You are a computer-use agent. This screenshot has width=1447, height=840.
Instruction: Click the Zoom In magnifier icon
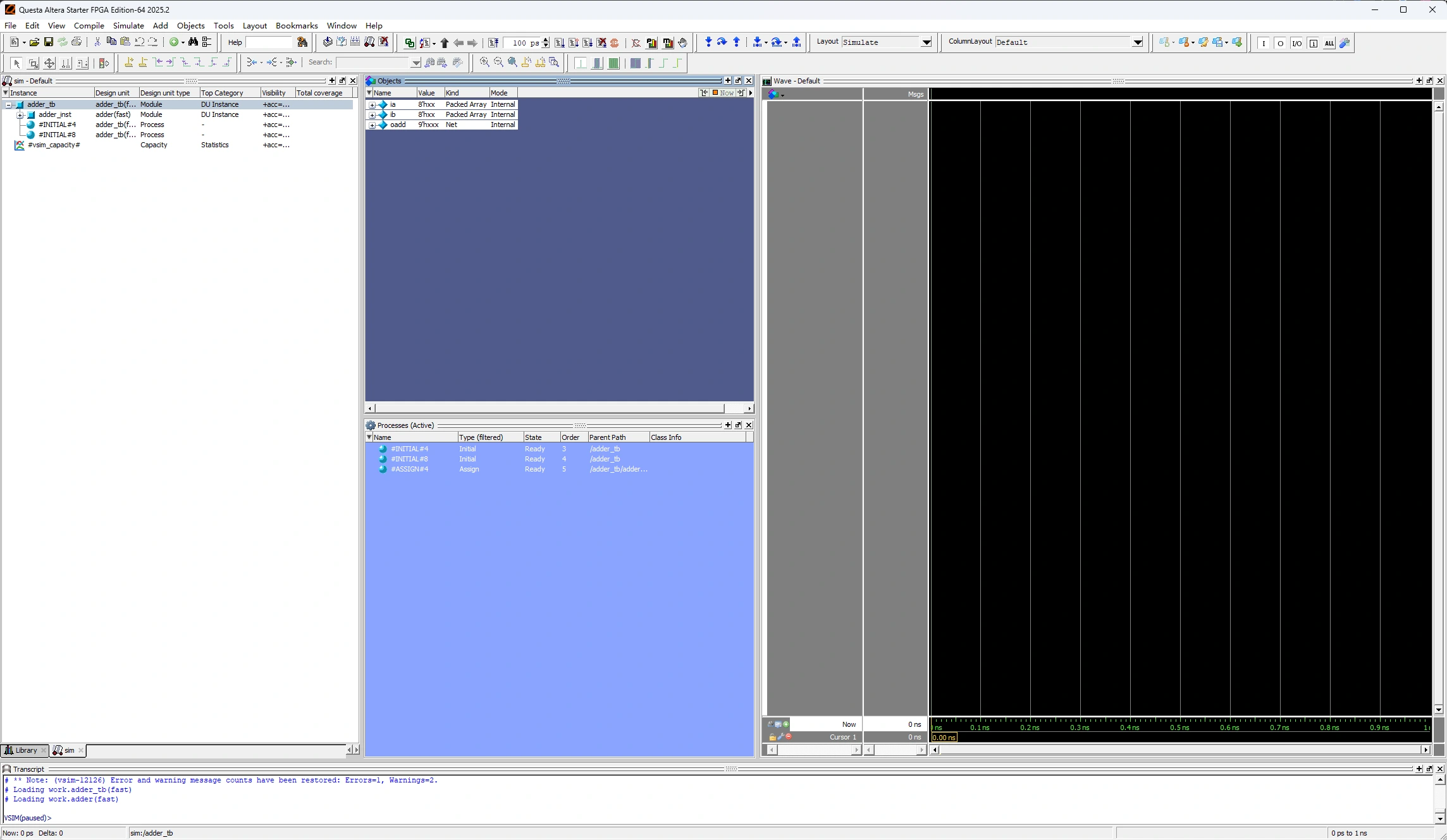484,63
